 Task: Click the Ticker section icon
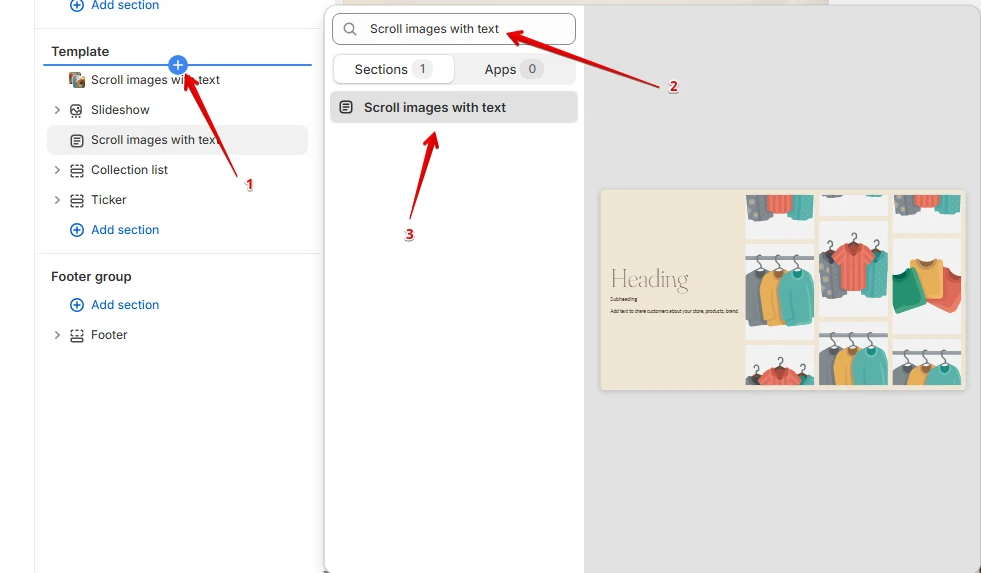coord(76,200)
